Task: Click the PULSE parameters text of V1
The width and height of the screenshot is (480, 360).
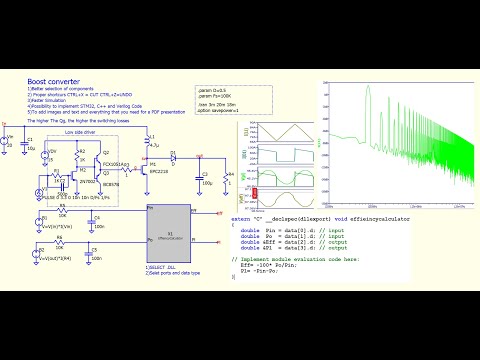Action: [x=77, y=198]
